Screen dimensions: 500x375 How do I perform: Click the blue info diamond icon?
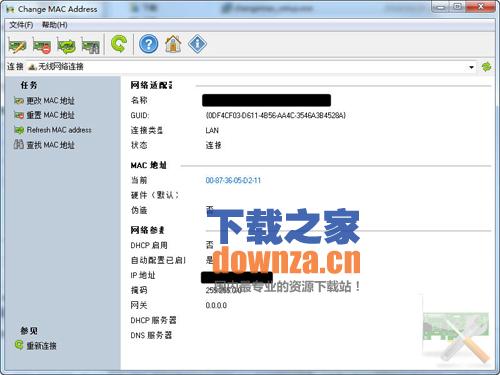point(197,44)
